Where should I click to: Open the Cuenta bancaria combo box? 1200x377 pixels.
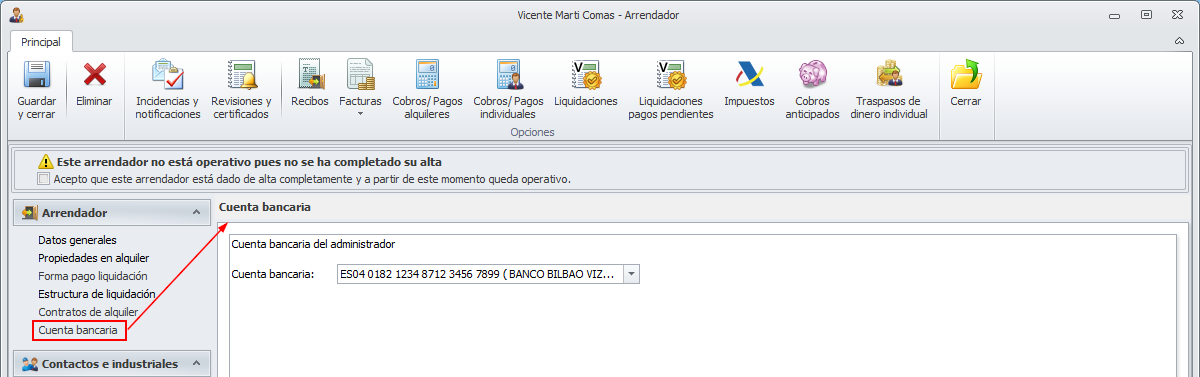pyautogui.click(x=631, y=274)
